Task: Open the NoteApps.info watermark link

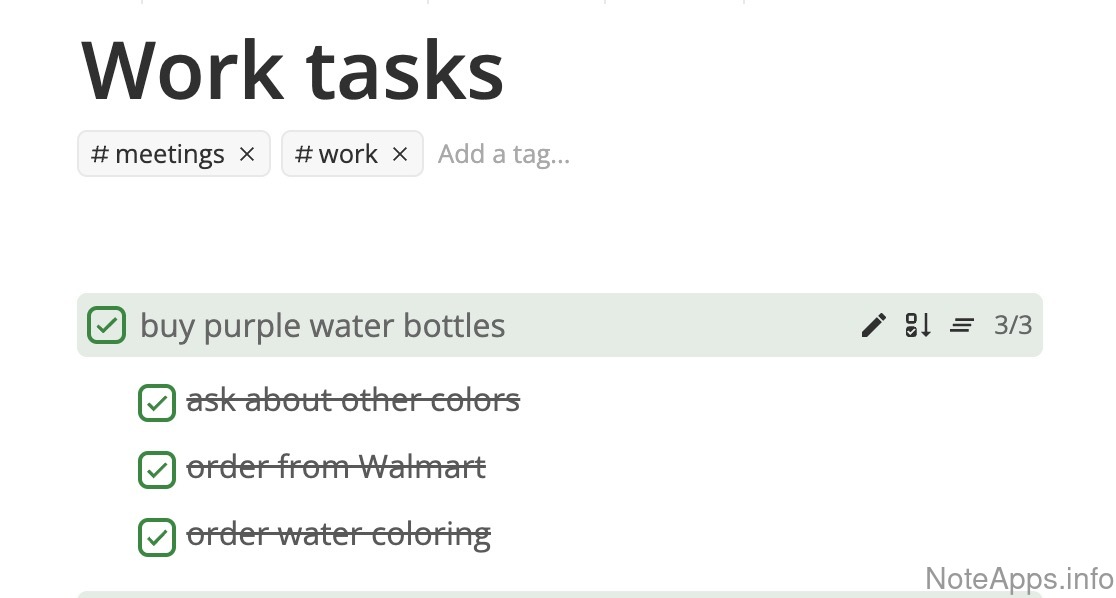Action: tap(1018, 578)
